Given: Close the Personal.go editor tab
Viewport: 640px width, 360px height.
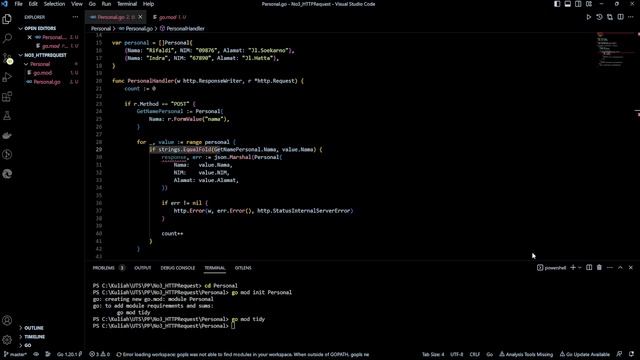Looking at the screenshot, I should (x=140, y=17).
